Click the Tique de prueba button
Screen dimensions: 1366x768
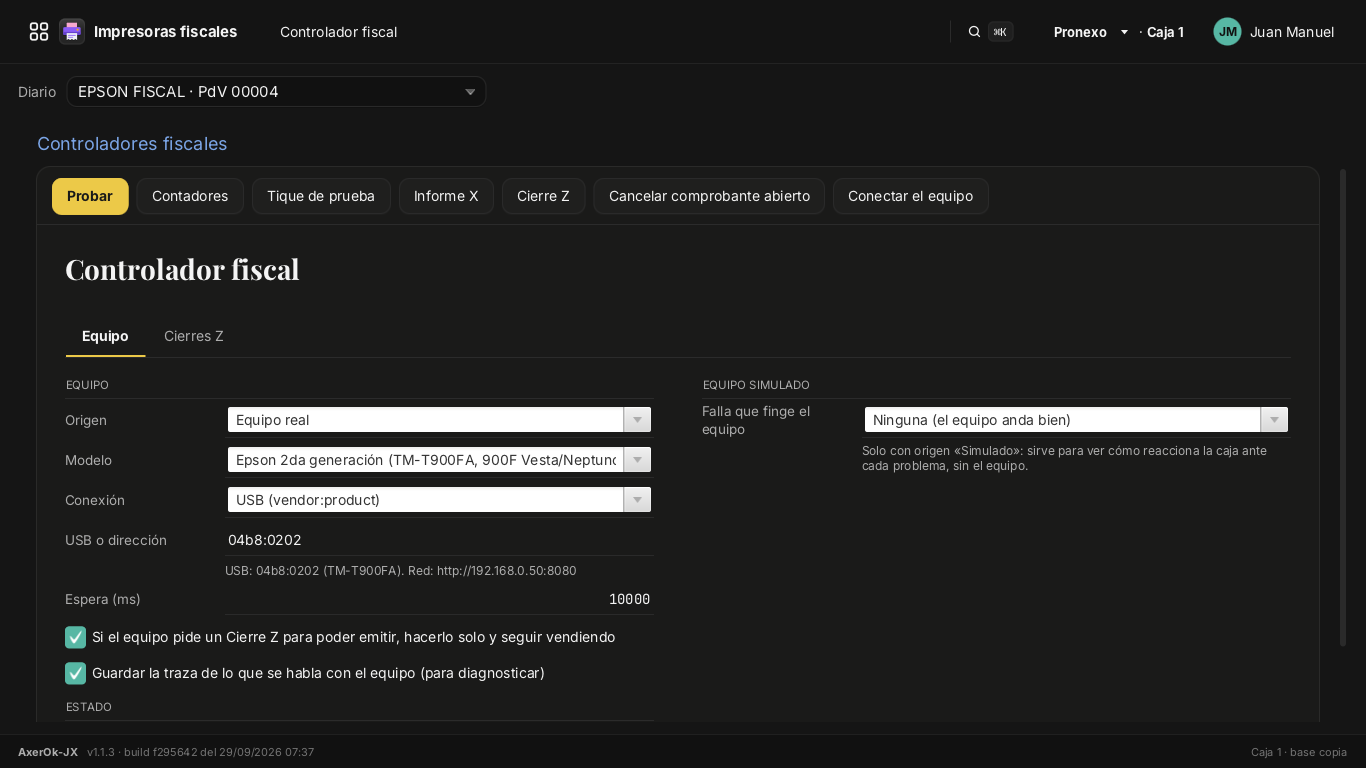[321, 196]
